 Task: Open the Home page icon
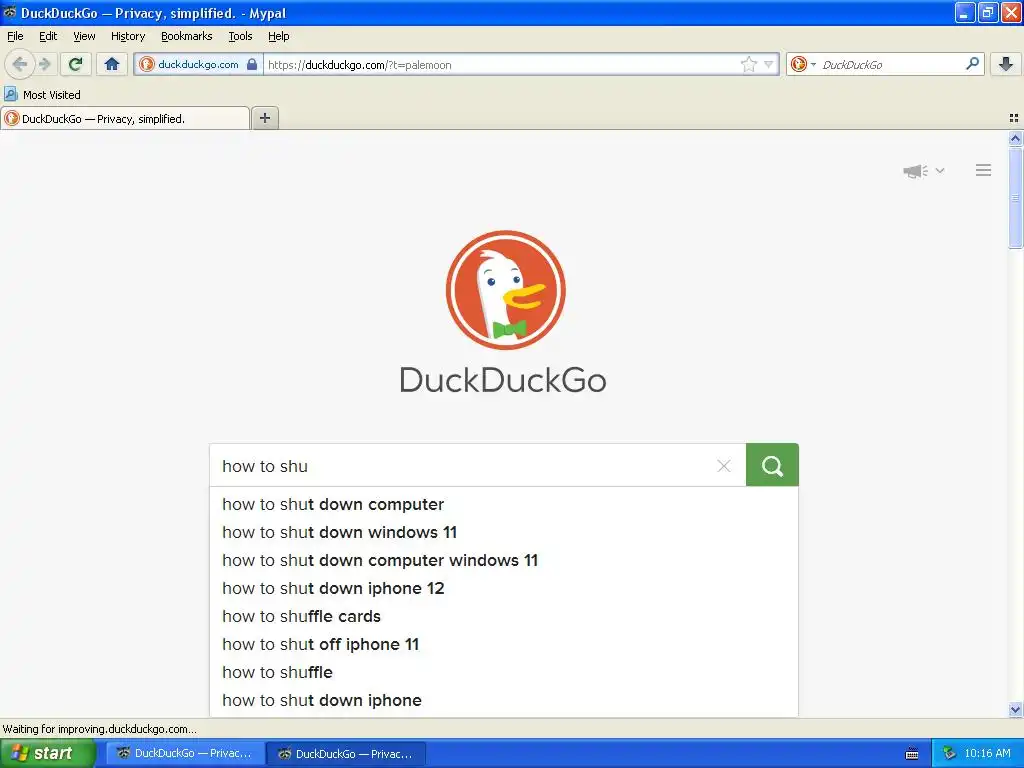(112, 64)
